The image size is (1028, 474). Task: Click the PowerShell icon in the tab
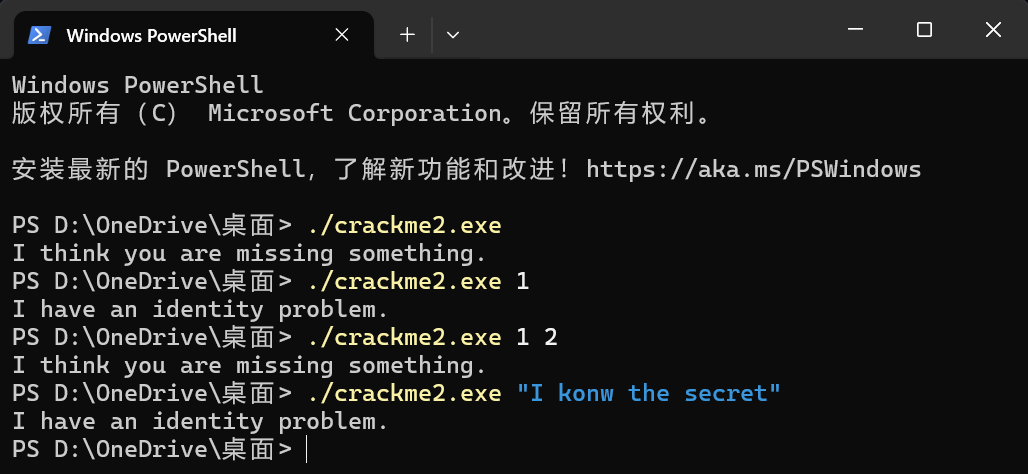click(39, 35)
